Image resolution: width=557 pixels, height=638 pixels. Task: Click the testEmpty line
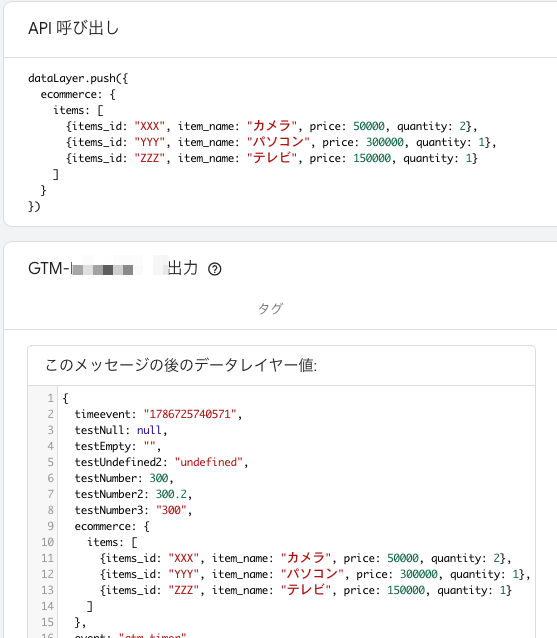tap(118, 446)
